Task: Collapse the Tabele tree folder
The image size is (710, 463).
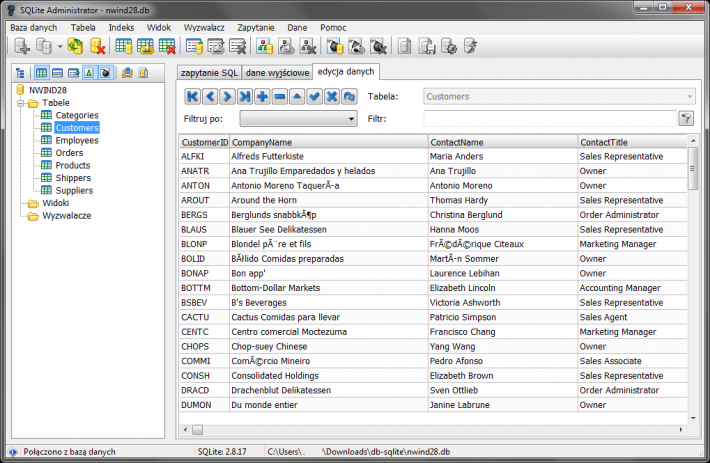Action: [x=20, y=103]
